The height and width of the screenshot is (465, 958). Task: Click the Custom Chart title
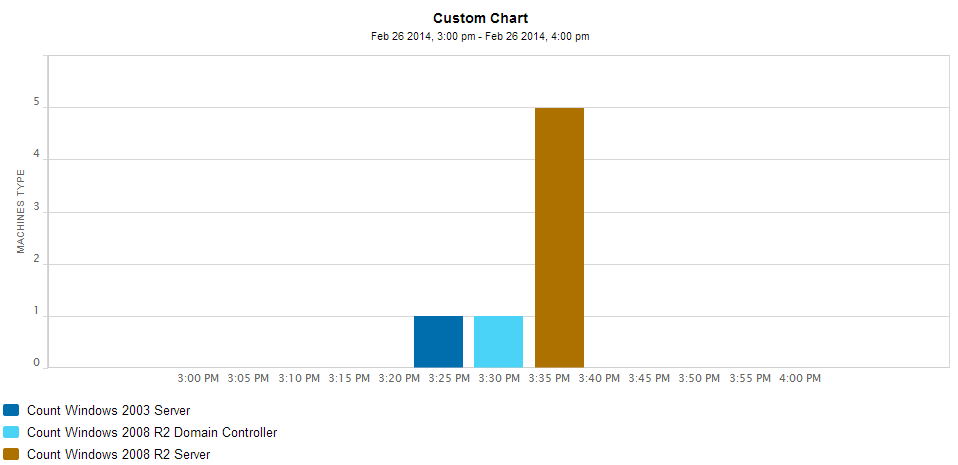click(480, 18)
